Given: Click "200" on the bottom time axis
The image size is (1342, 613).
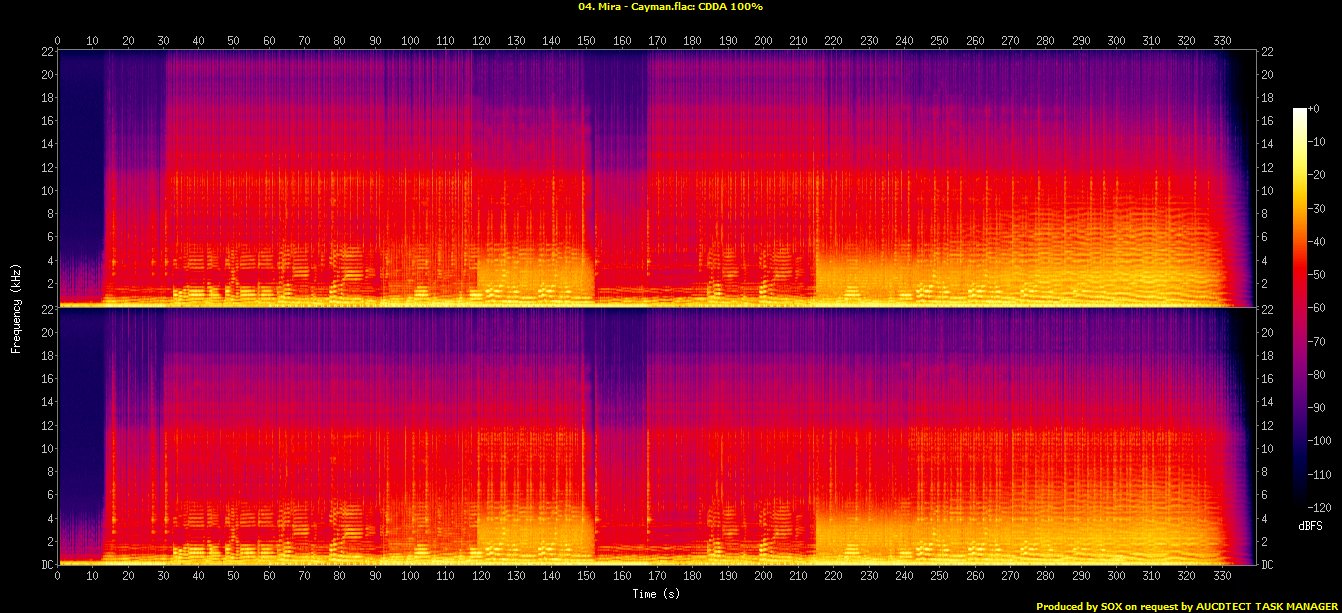Looking at the screenshot, I should [763, 577].
